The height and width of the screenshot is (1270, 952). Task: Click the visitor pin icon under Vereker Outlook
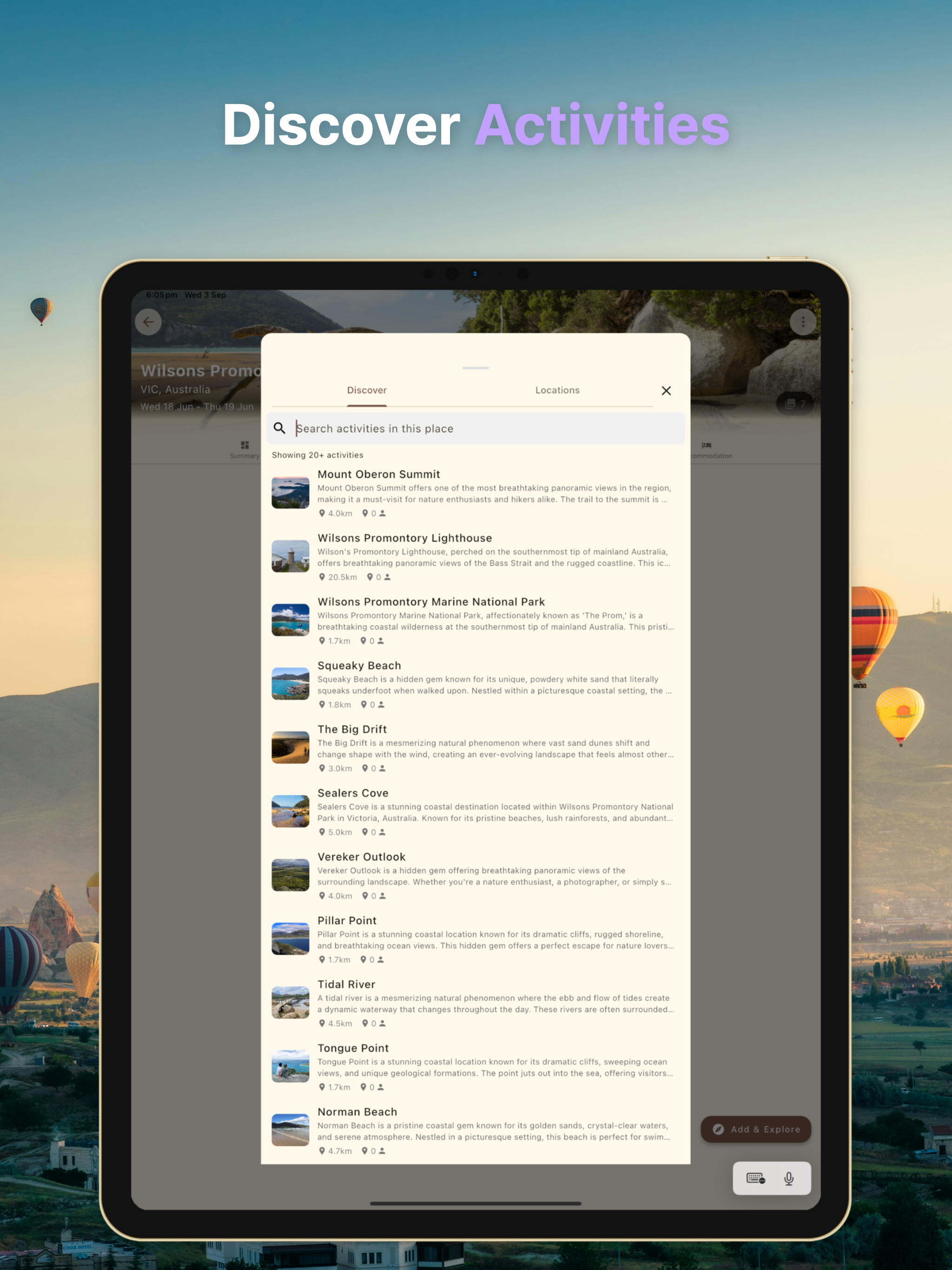click(x=364, y=896)
